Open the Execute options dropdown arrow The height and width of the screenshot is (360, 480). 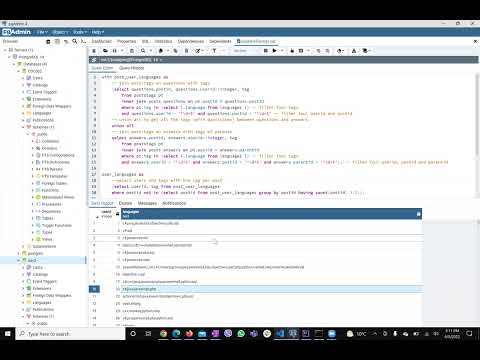[282, 51]
